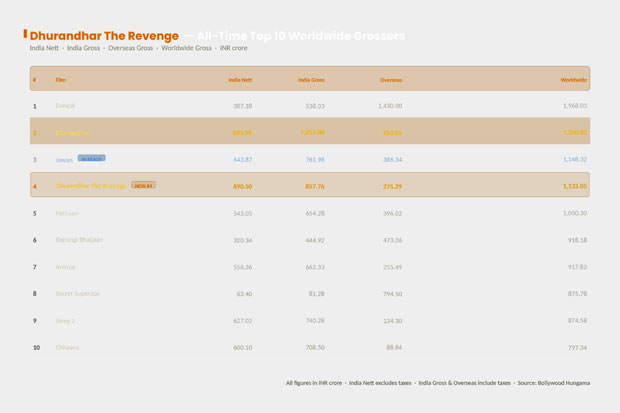Click Dangal's India Gross value '538.03'

coord(315,106)
